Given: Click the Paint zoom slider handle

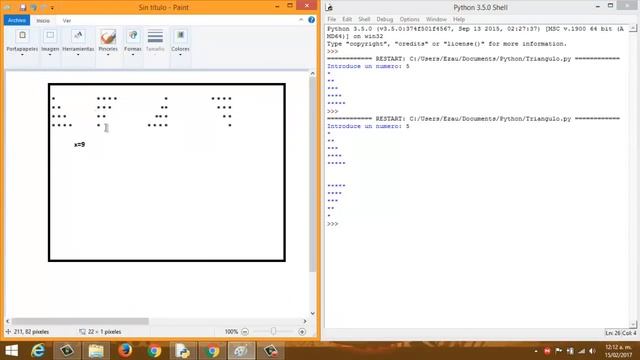Looking at the screenshot, I should coord(273,331).
